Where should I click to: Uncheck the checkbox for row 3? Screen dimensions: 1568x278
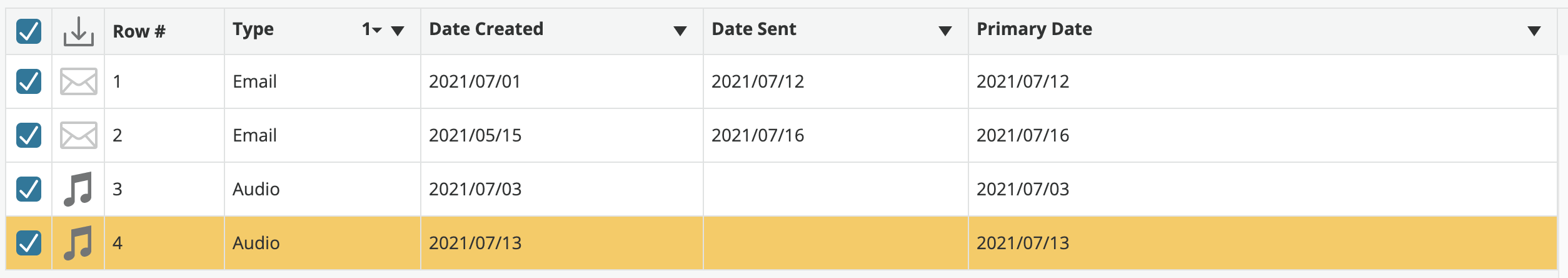(x=29, y=189)
